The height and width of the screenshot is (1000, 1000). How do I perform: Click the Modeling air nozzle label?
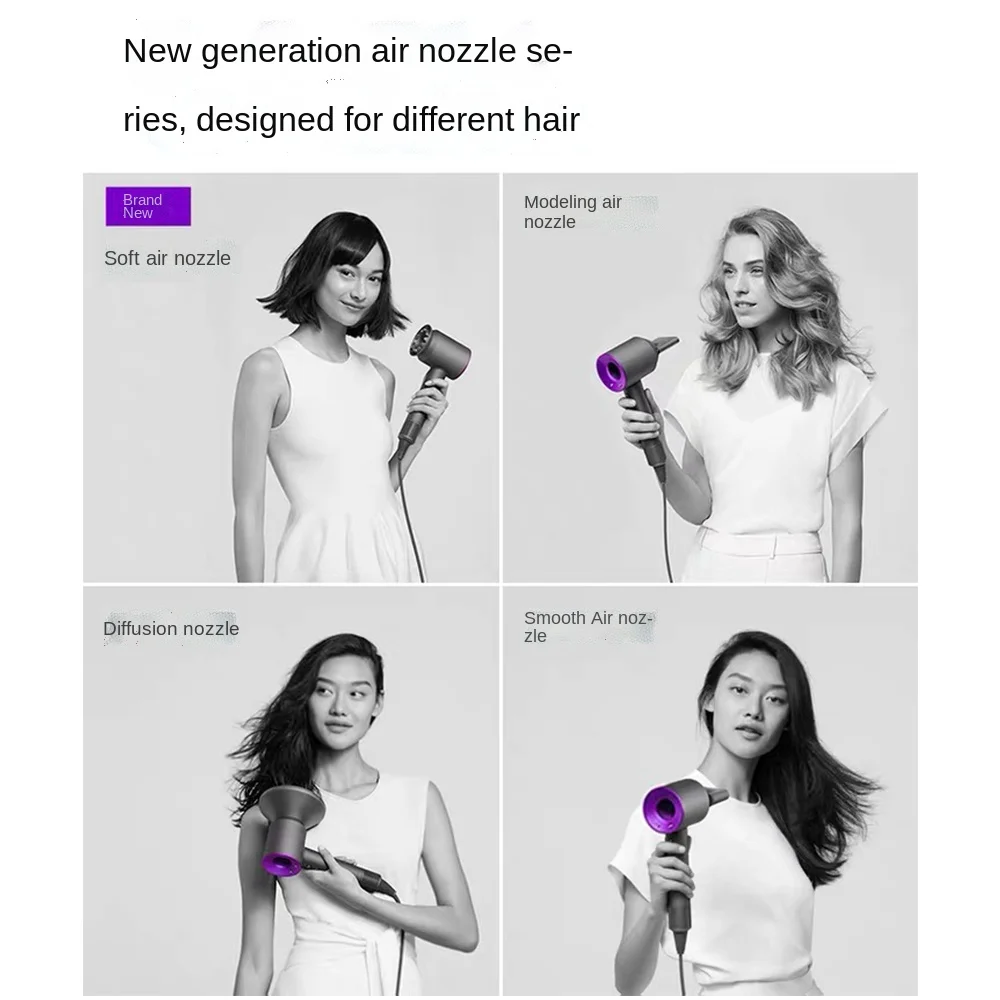pyautogui.click(x=573, y=212)
